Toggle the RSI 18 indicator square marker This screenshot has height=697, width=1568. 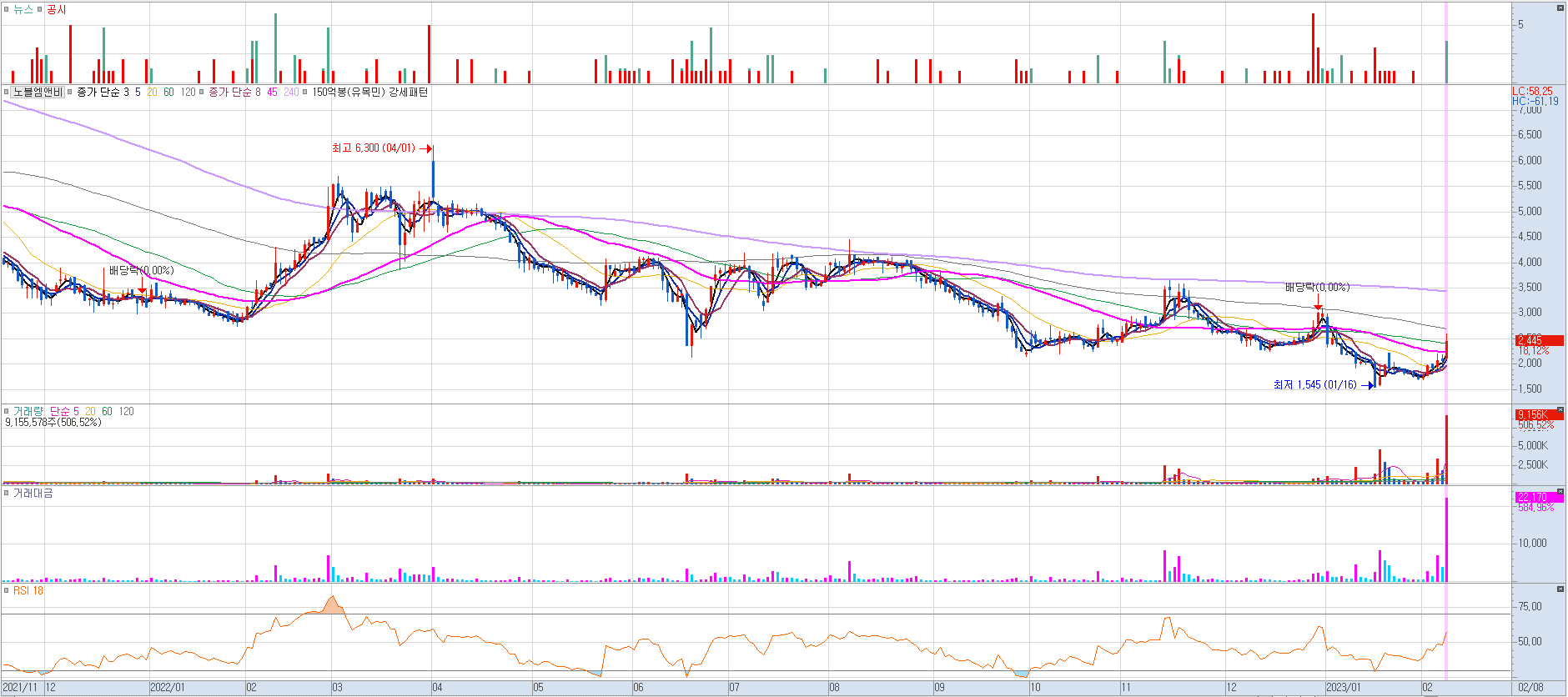7,591
